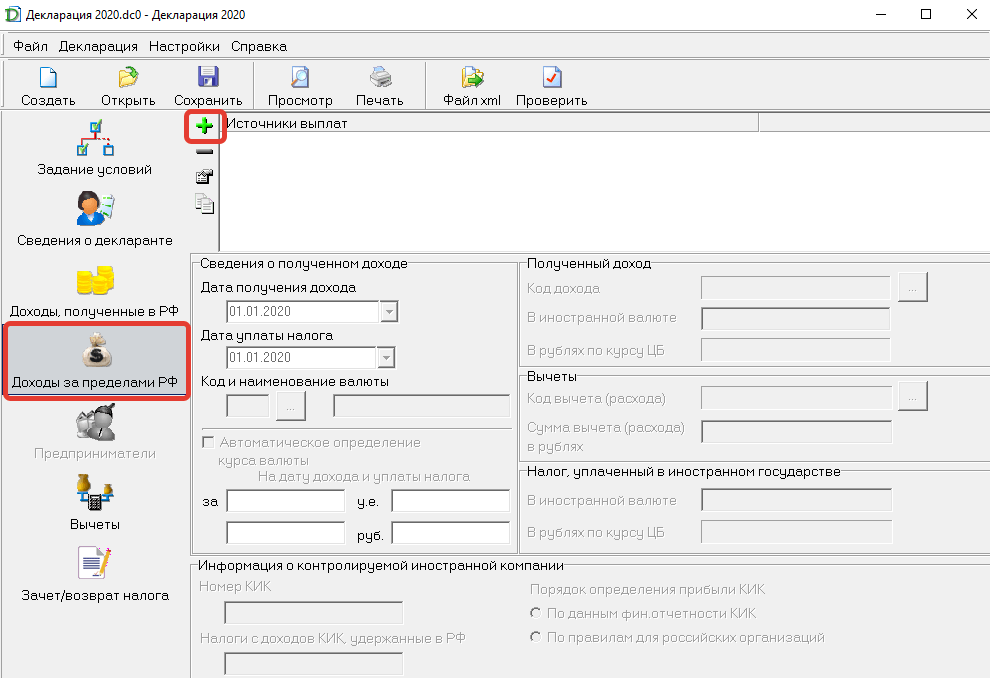Enable Автоматическое определение курса валюты checkbox
Viewport: 990px width, 678px height.
(208, 442)
